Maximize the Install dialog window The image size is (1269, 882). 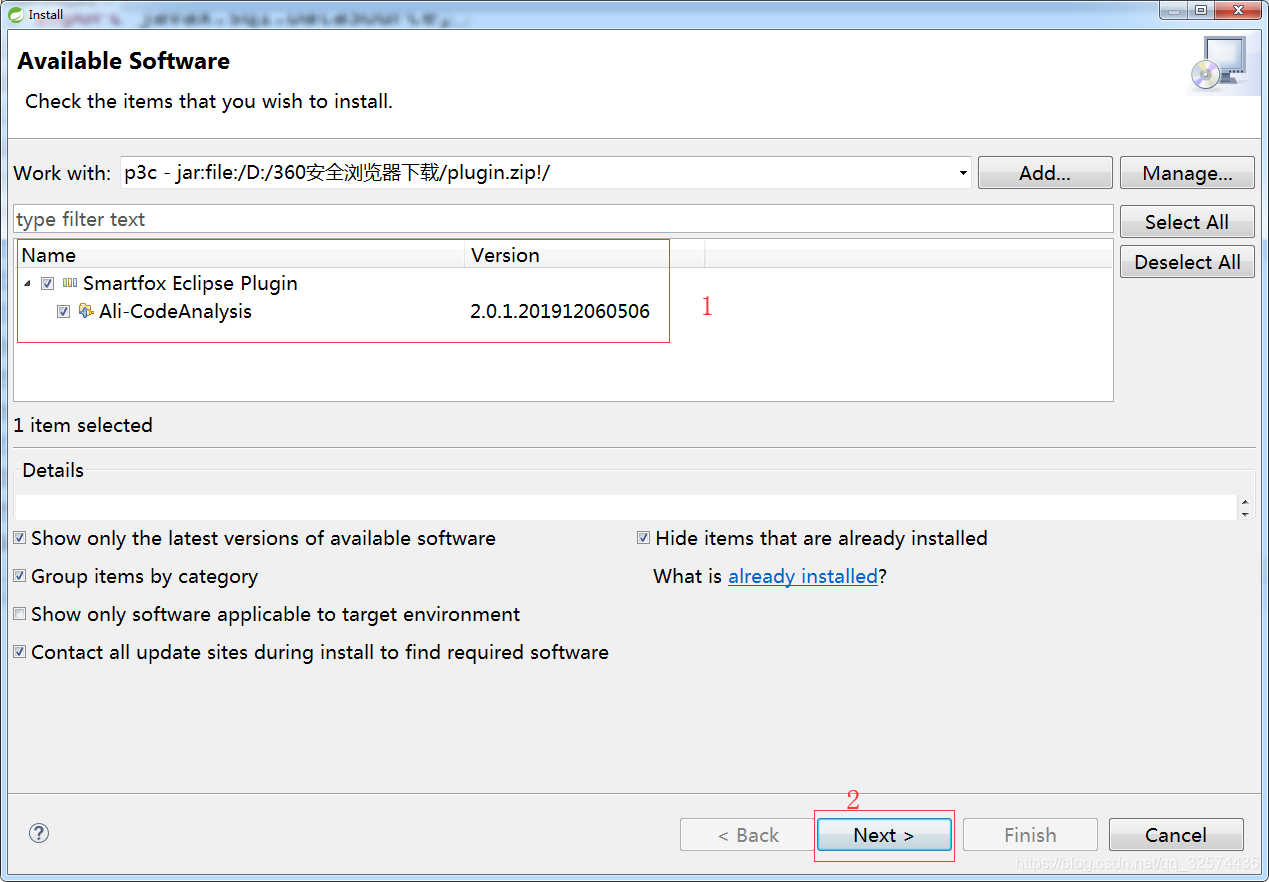coord(1201,11)
